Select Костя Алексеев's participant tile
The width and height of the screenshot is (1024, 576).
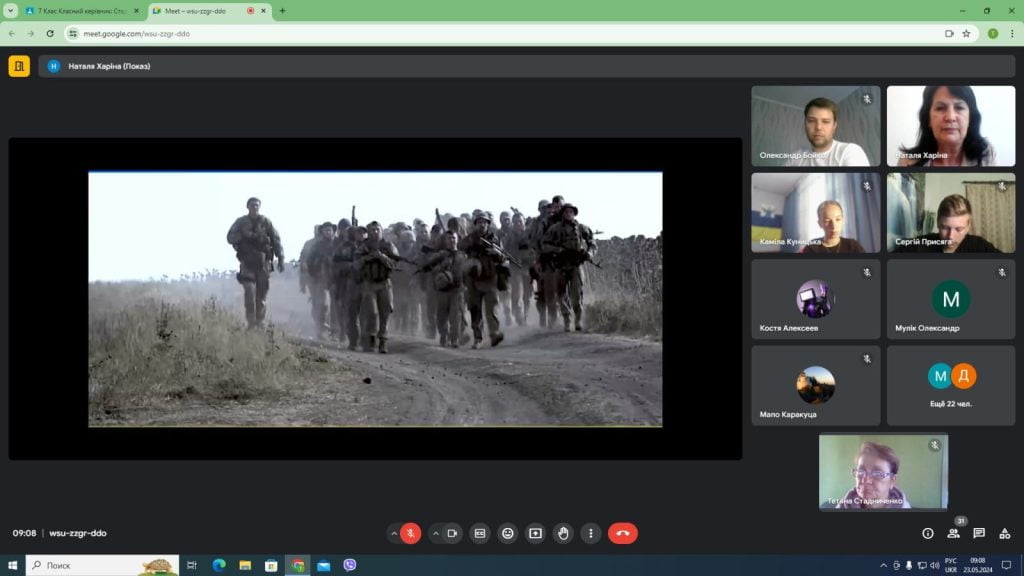816,299
